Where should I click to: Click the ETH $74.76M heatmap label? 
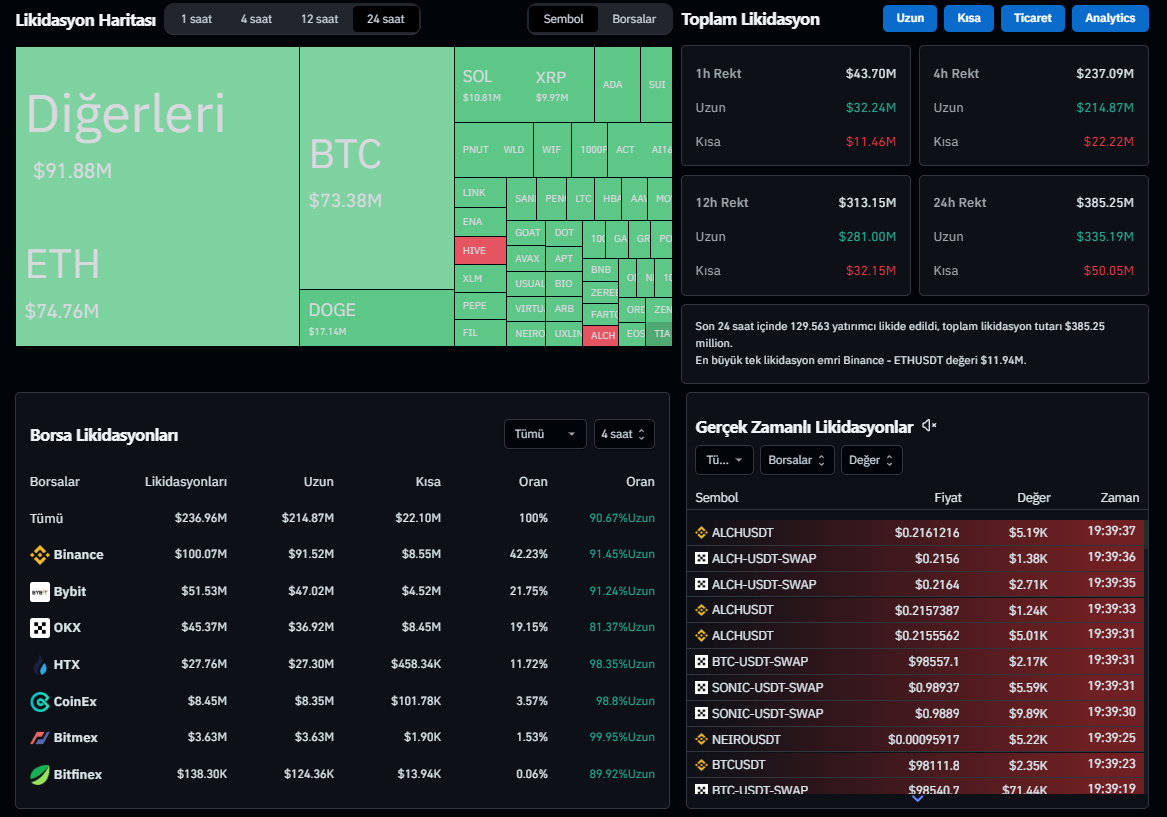63,286
